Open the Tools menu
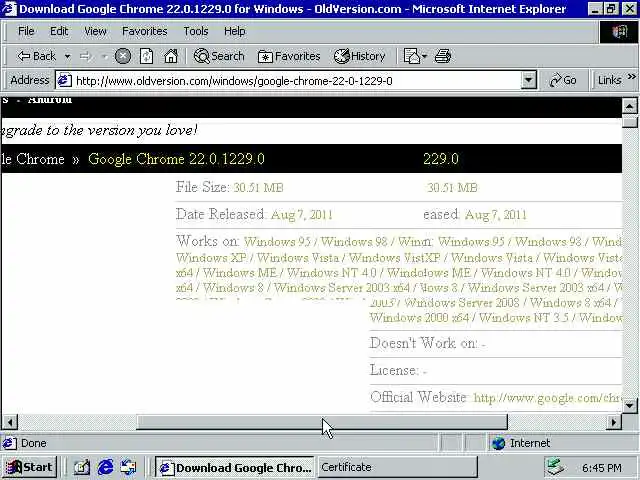Image resolution: width=640 pixels, height=480 pixels. point(196,31)
